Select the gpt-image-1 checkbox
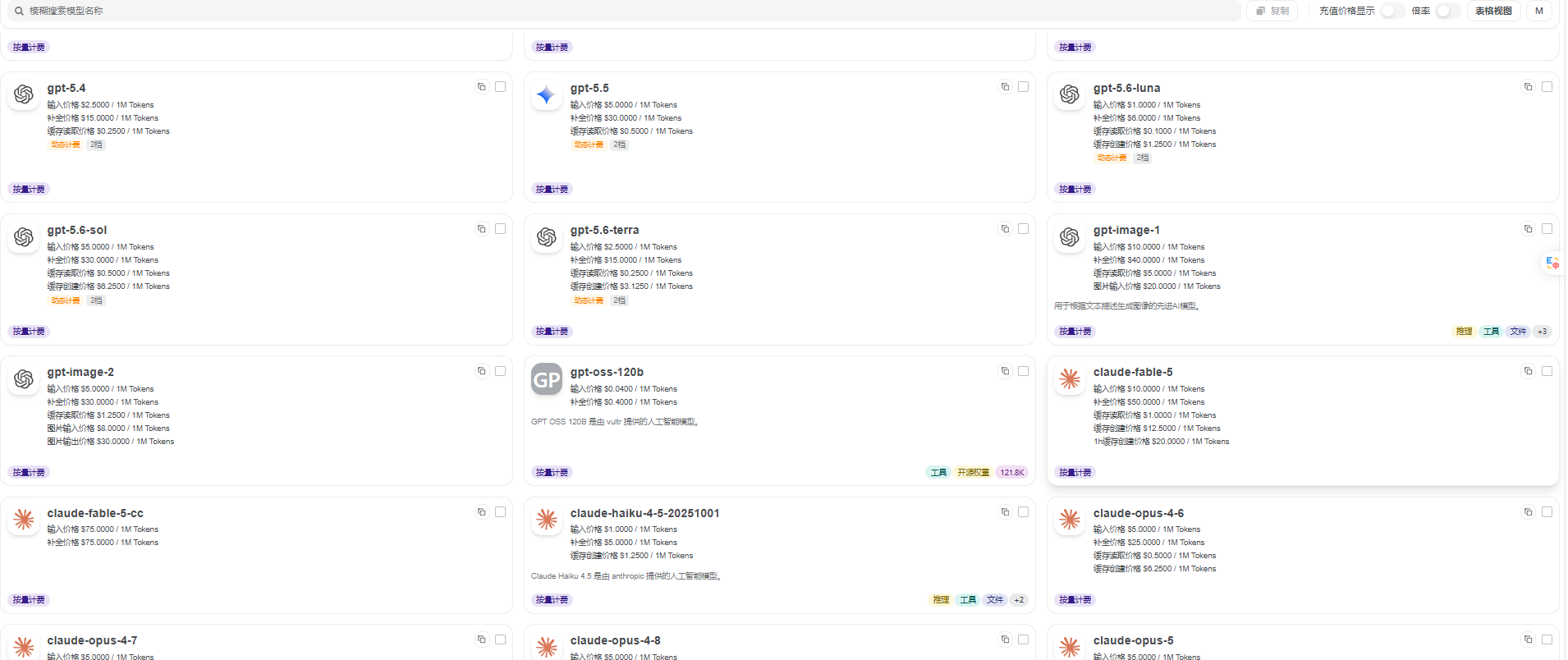 click(1547, 229)
